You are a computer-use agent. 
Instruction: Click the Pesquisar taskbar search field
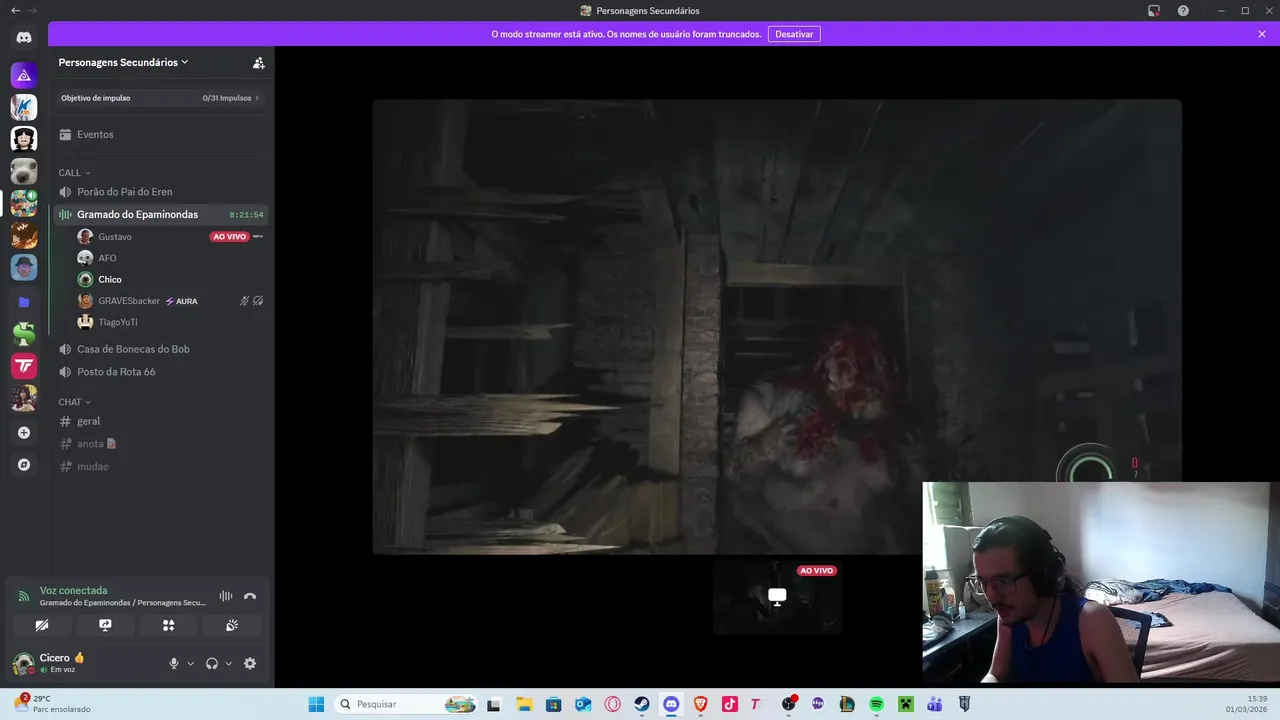point(407,704)
